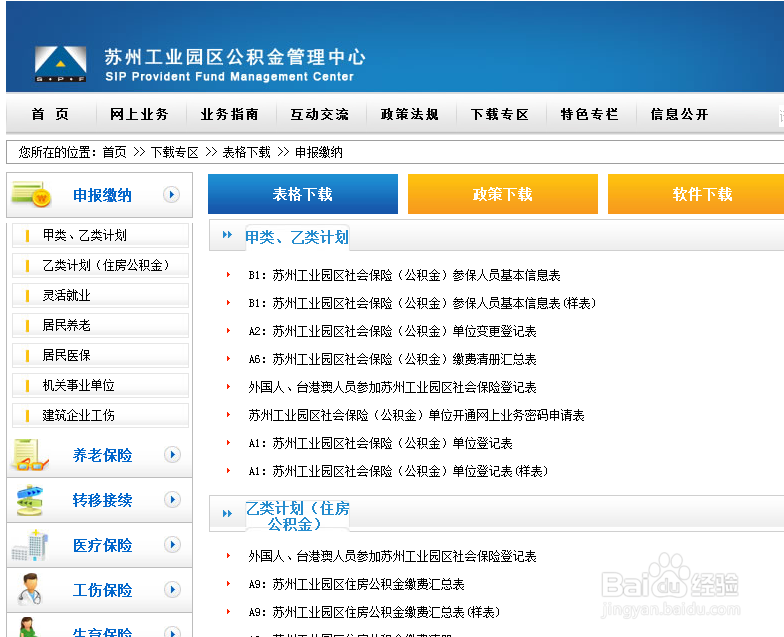Image resolution: width=784 pixels, height=637 pixels.
Task: Download 外国人、台港澳人员登记表 under 甲类、乙类计划
Action: 392,387
